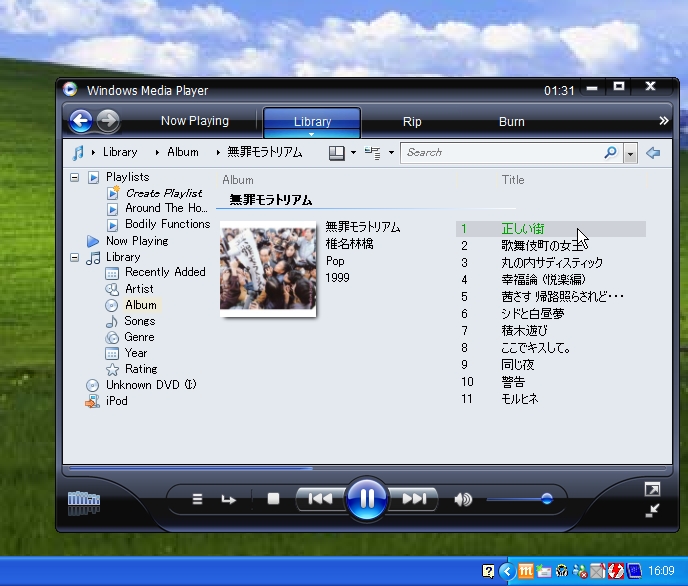
Task: Select iPod device in the sidebar
Action: click(x=116, y=401)
